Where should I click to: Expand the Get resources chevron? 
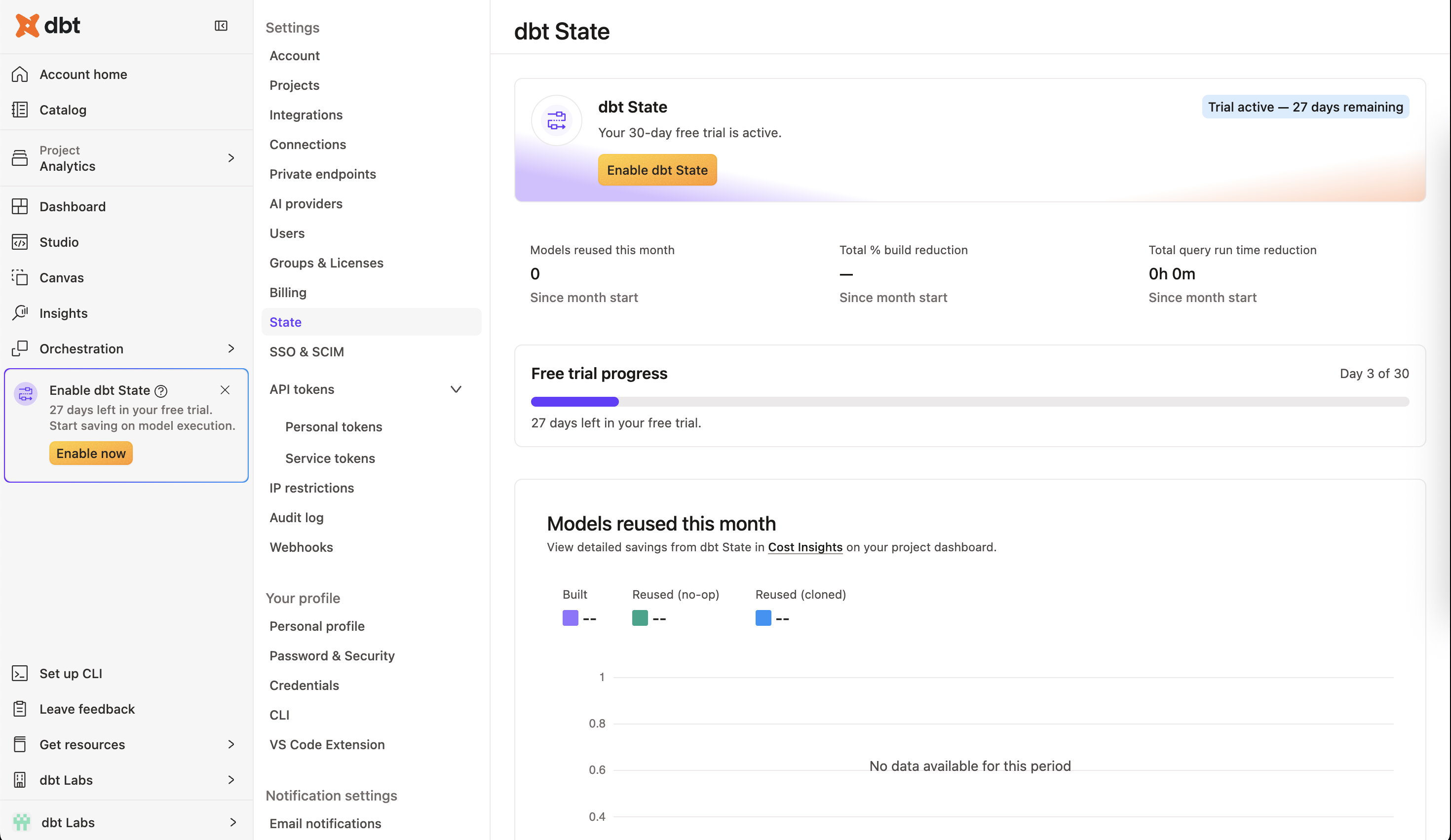[231, 744]
